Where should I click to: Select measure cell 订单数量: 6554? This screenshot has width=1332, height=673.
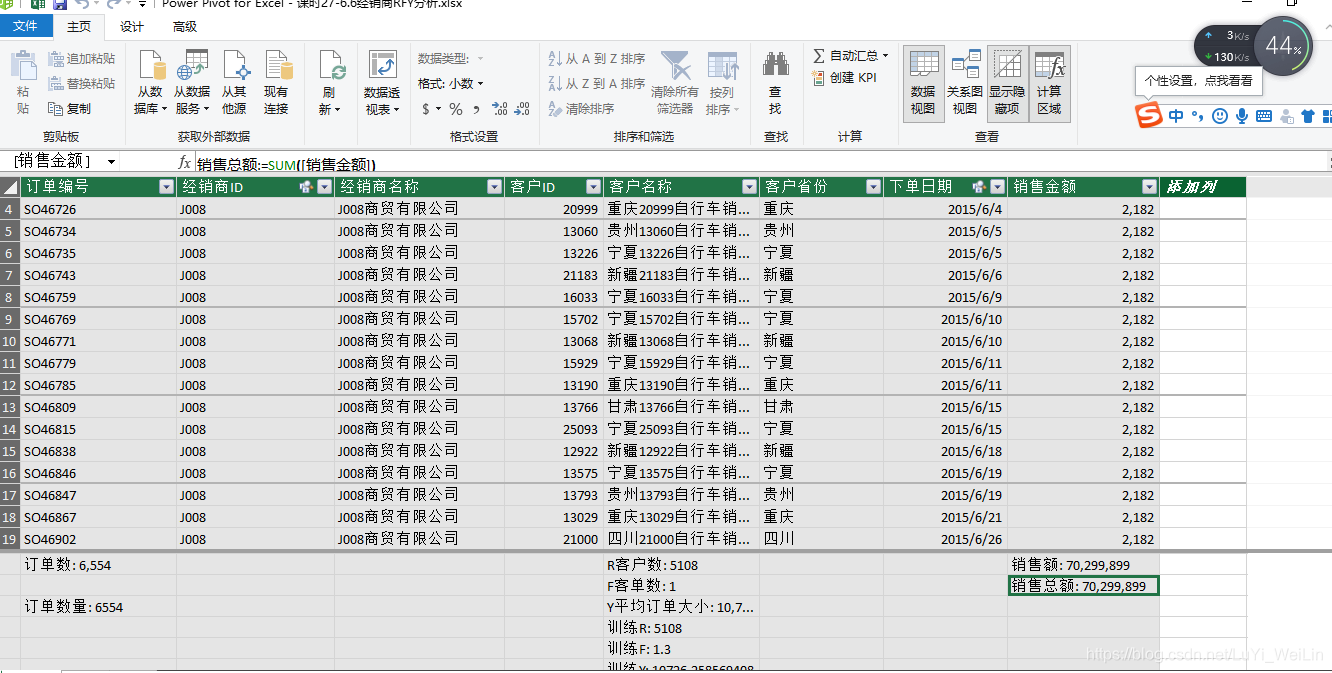(98, 607)
